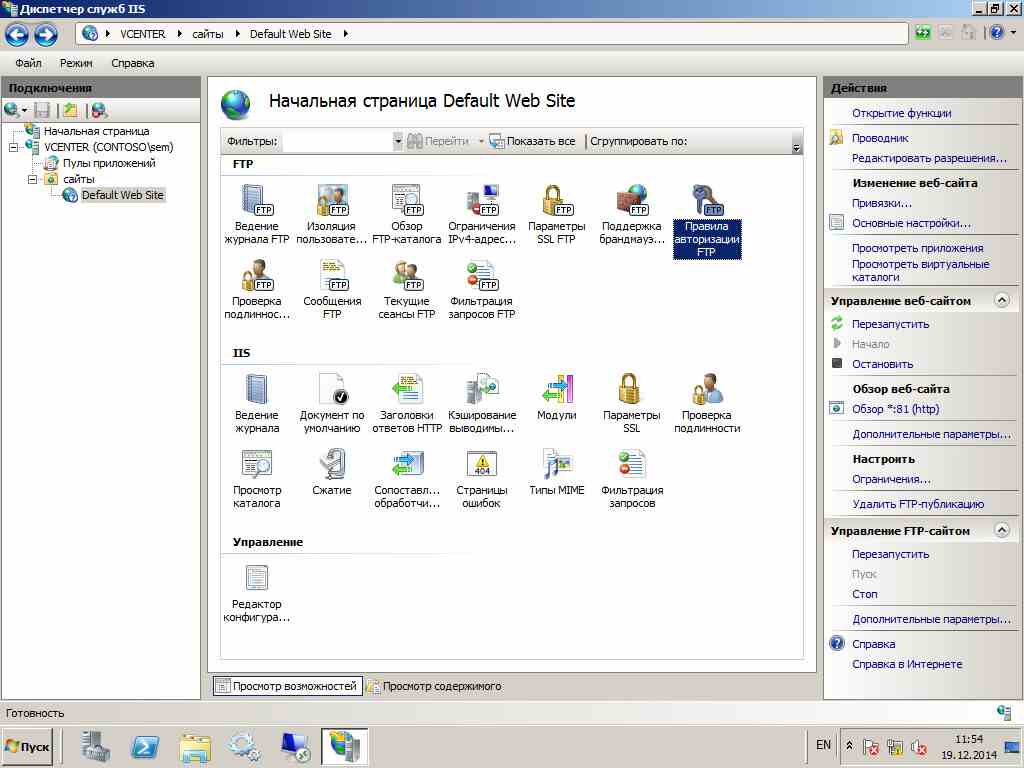This screenshot has width=1024, height=768.
Task: Open the help button dropdown arrow
Action: pos(1013,32)
